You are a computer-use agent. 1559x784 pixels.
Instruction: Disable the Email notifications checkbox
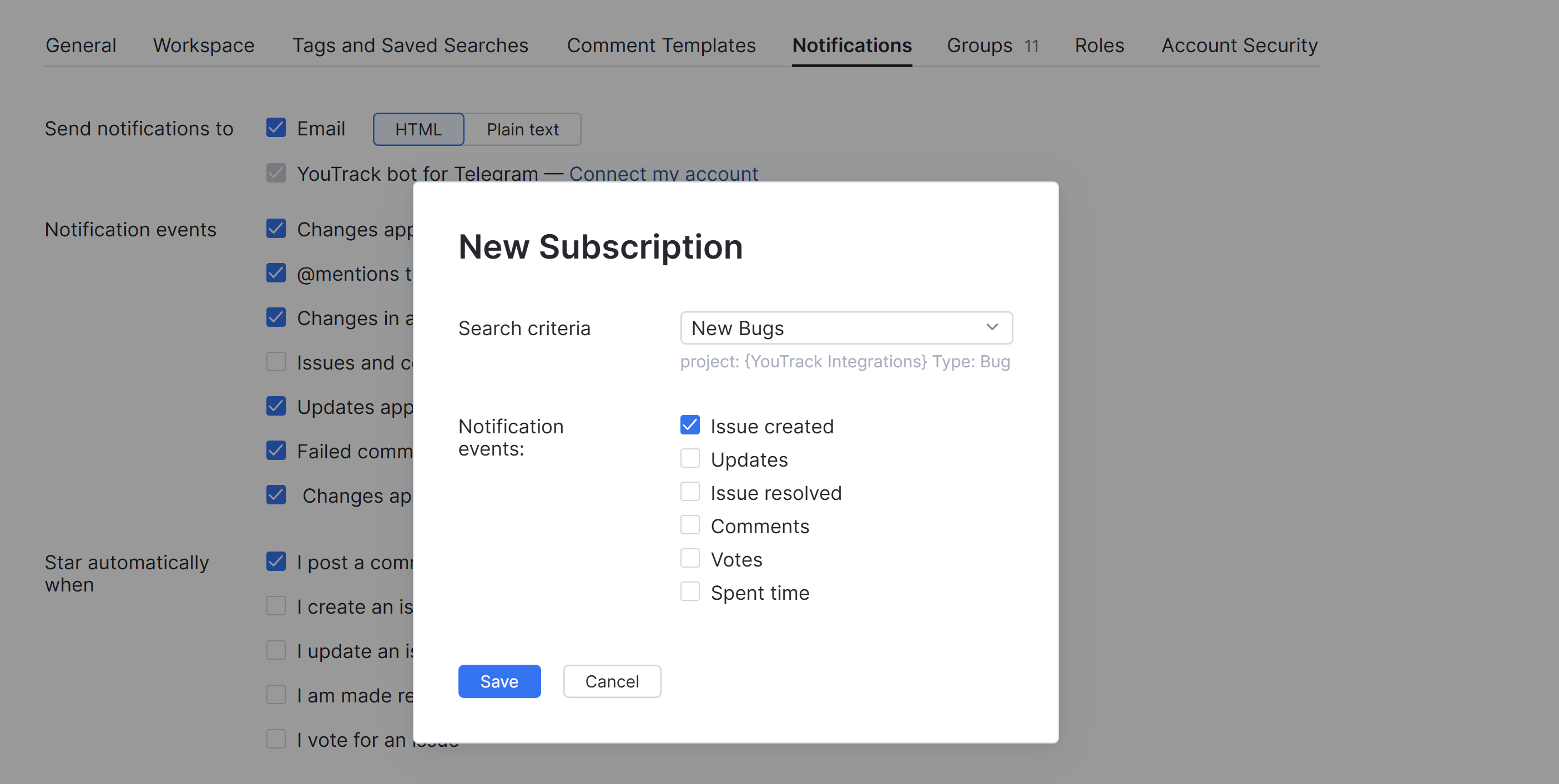275,128
